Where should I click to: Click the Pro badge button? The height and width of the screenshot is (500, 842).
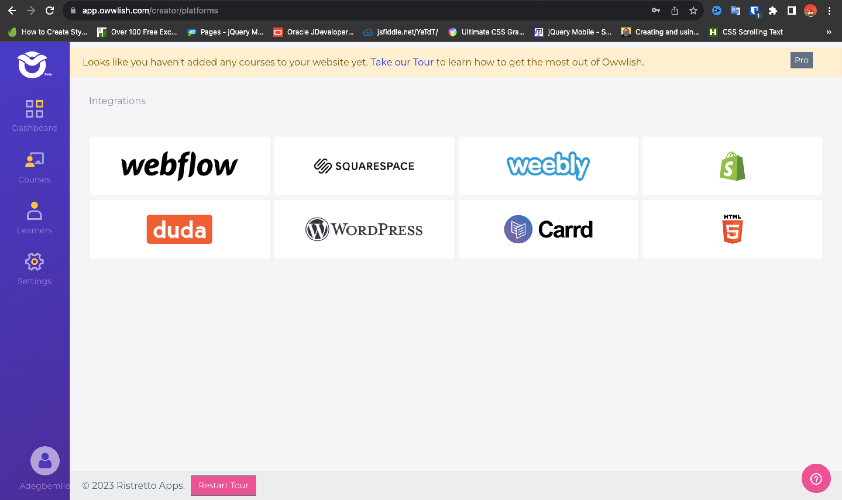(x=801, y=60)
